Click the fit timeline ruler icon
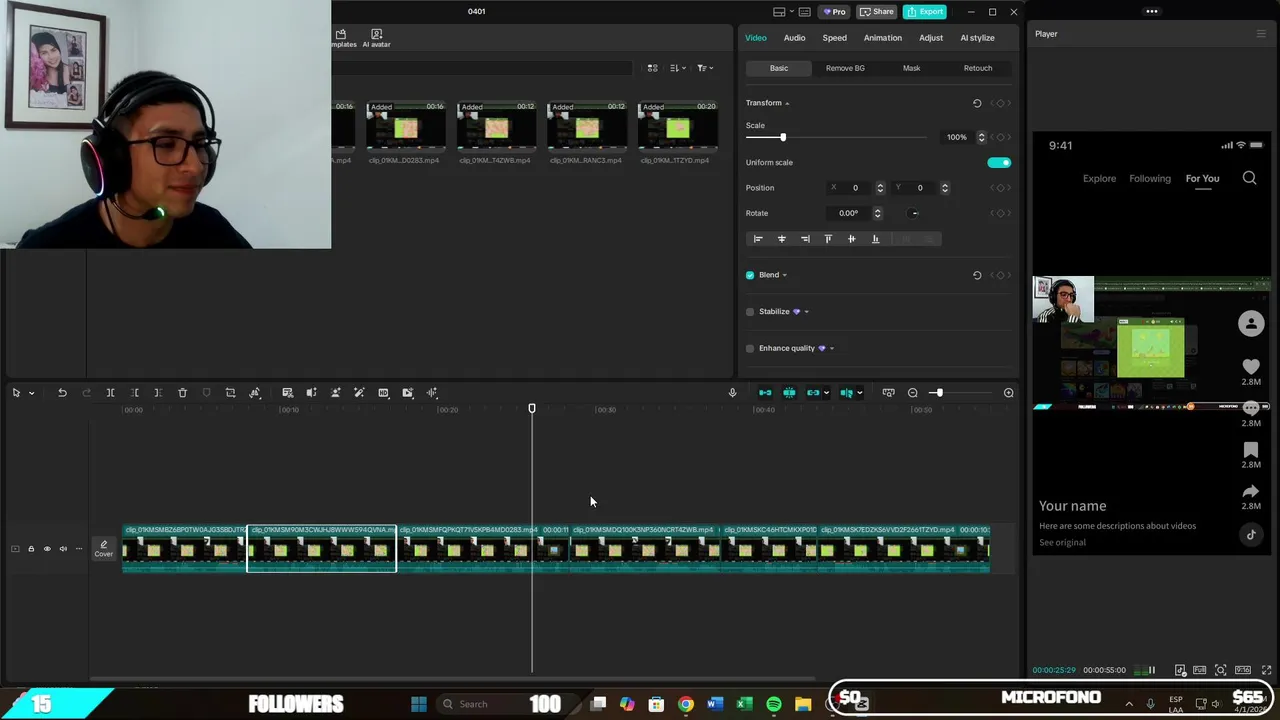The width and height of the screenshot is (1280, 720). point(888,393)
